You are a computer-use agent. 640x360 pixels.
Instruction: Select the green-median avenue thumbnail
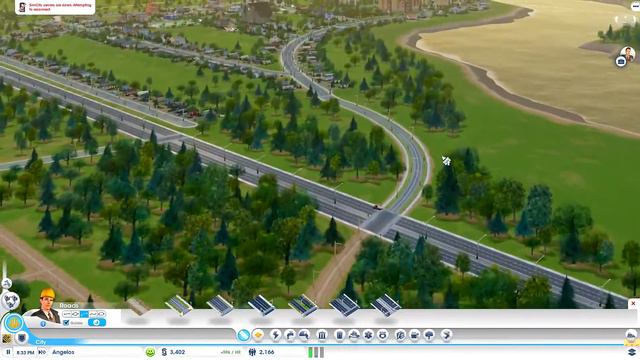click(x=303, y=305)
